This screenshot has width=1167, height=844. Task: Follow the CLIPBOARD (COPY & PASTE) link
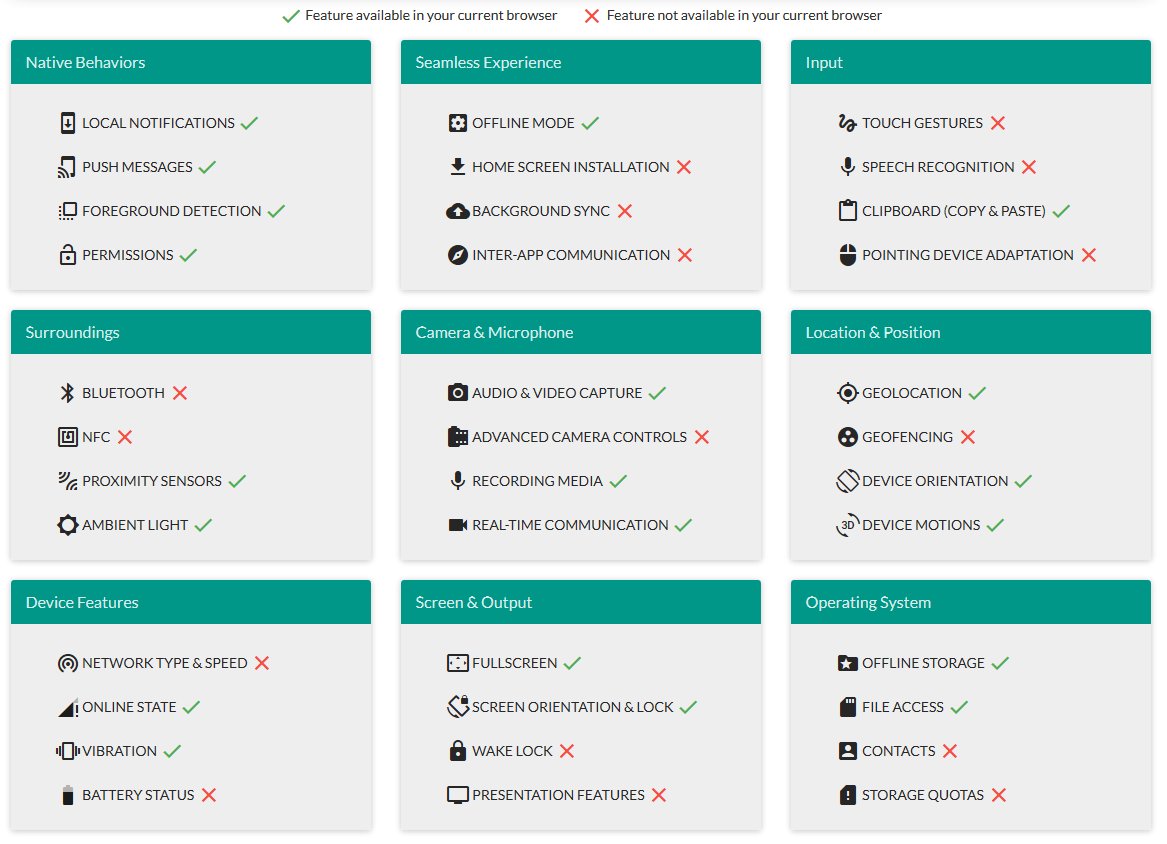(x=953, y=211)
